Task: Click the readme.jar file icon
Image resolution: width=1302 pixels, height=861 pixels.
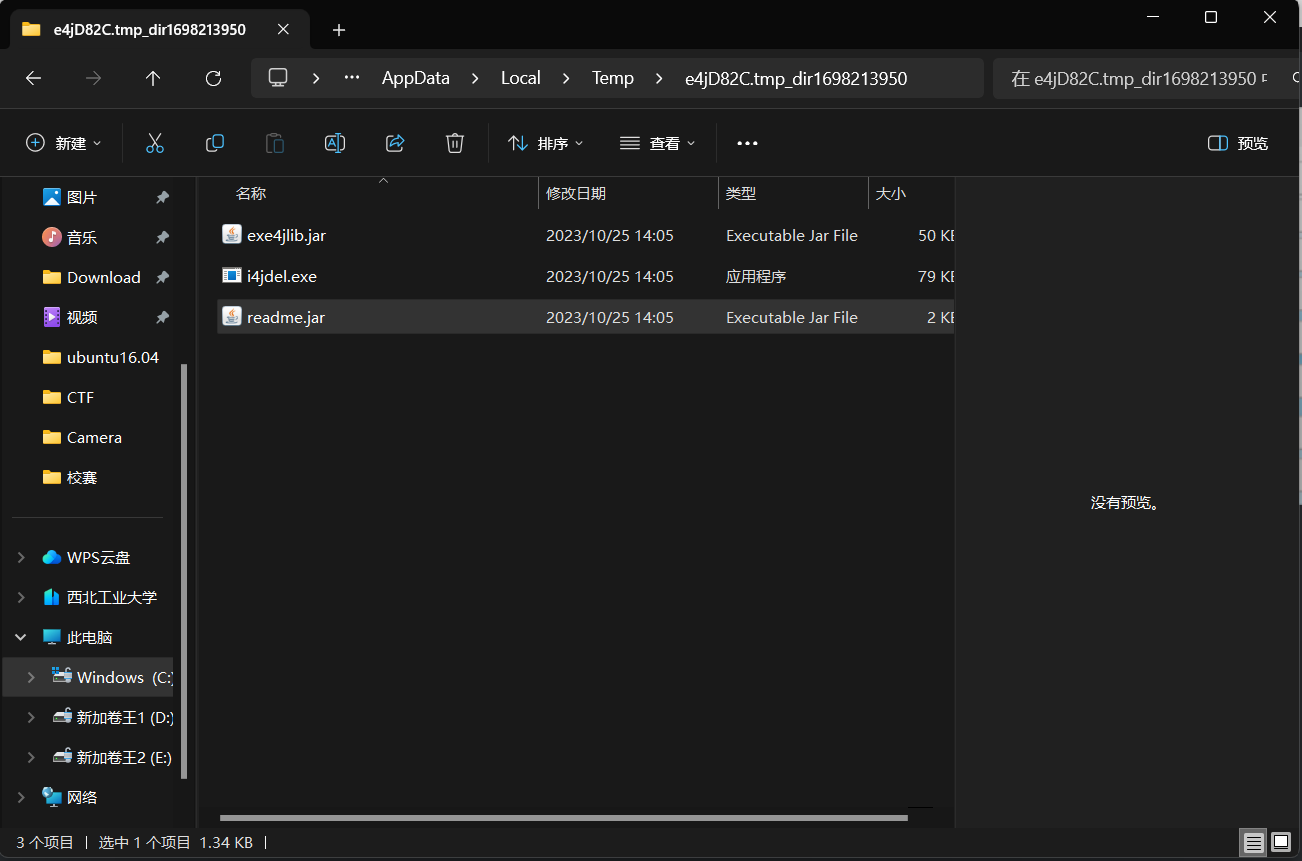Action: (x=232, y=317)
